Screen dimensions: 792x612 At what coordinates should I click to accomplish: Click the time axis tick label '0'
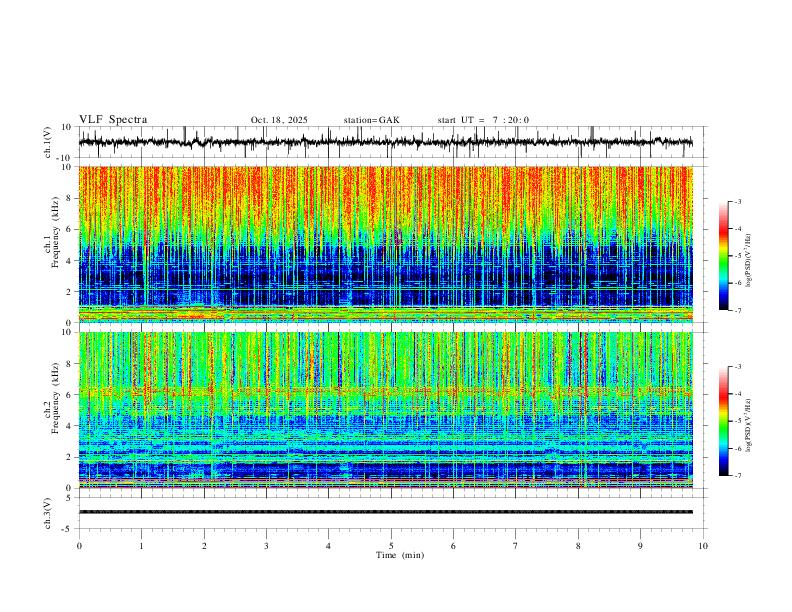click(79, 546)
